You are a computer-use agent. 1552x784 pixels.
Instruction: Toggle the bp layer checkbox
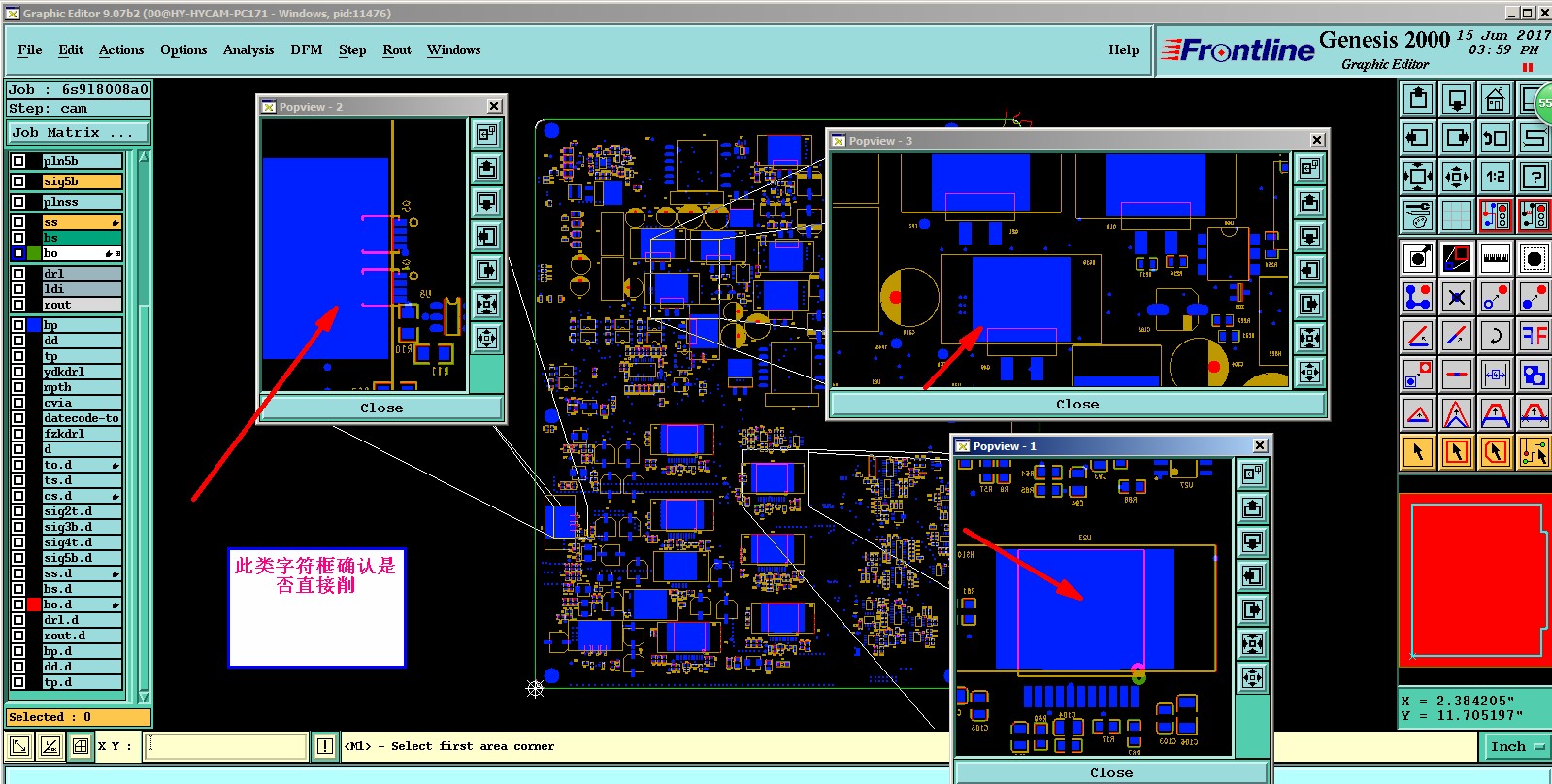[18, 325]
